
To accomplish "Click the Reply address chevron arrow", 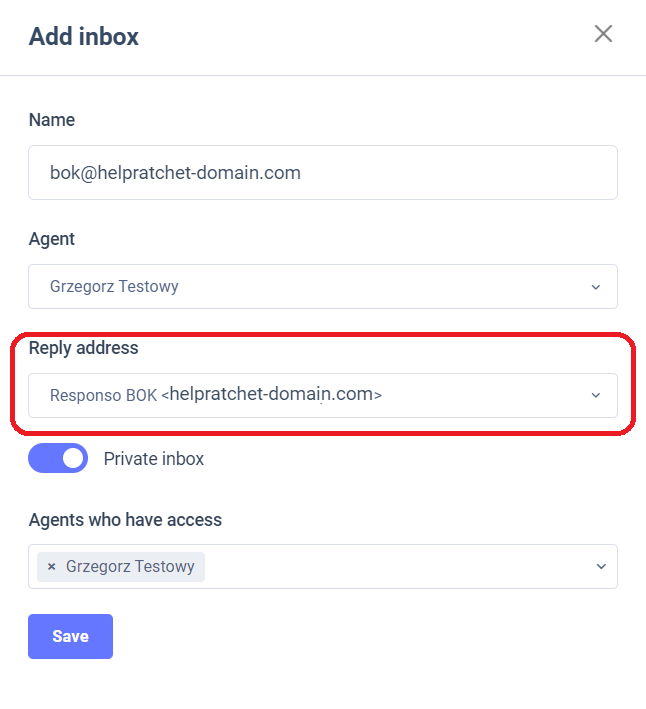I will 596,395.
